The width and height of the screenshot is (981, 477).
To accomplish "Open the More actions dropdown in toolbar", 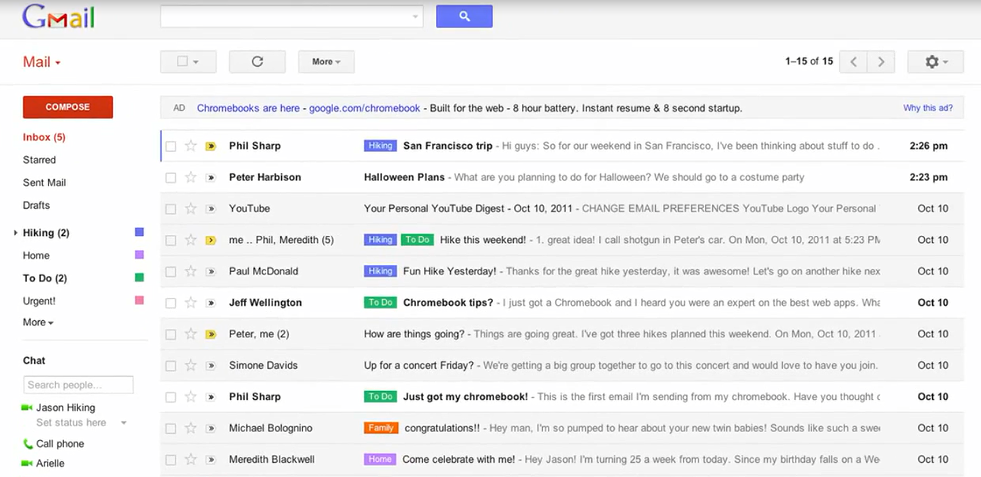I will point(326,62).
